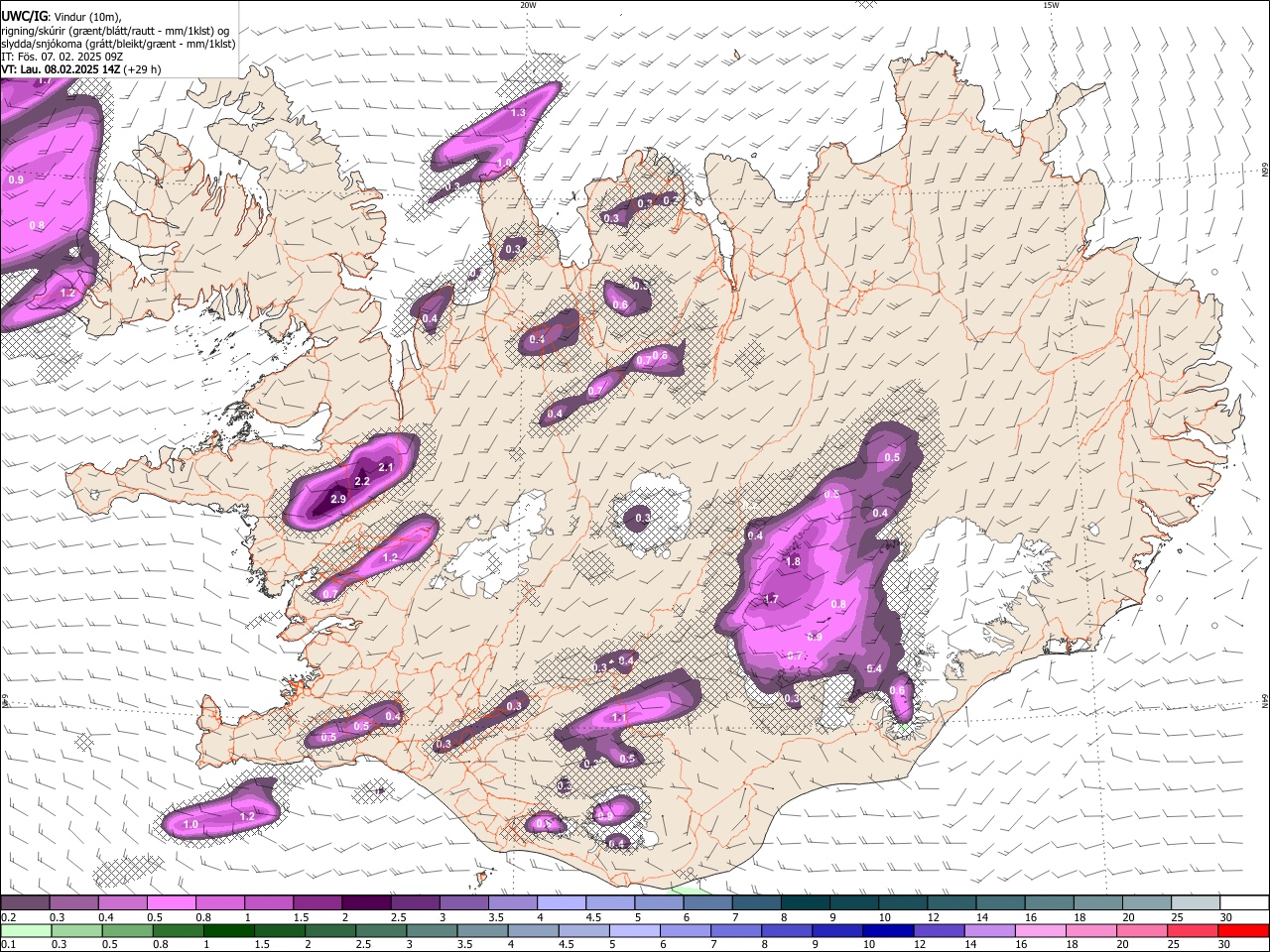1270x952 pixels.
Task: Select the 'IT: Fös. 07. 02. 2025 09Z' line
Action: 62,57
